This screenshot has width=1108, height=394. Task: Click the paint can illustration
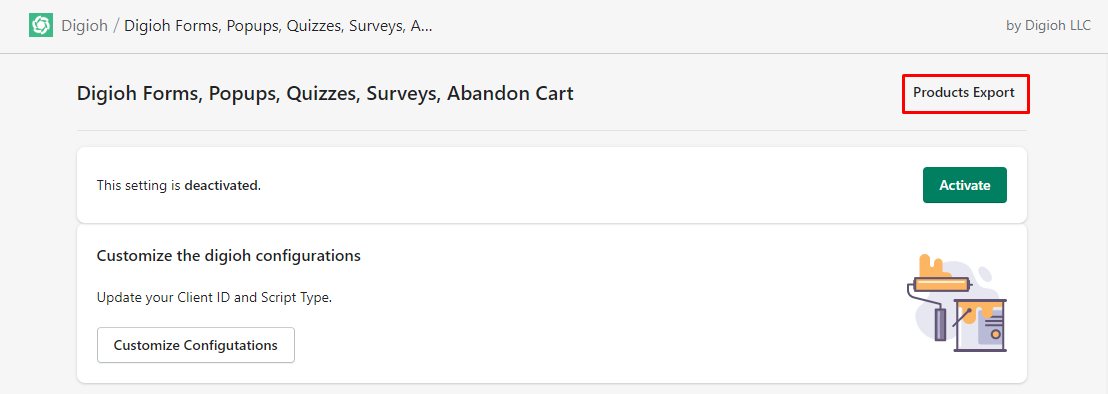coord(981,325)
